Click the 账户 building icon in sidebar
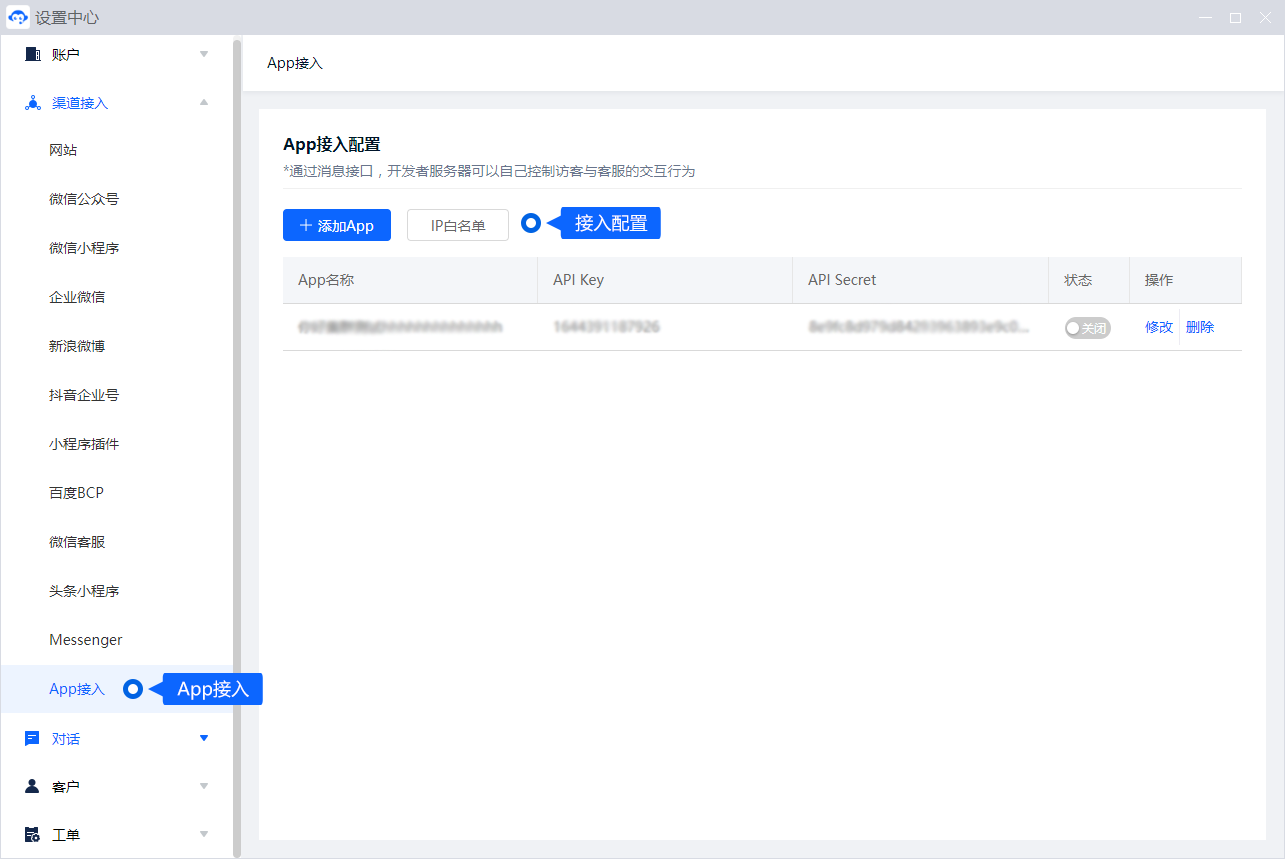This screenshot has width=1285, height=859. (x=32, y=54)
